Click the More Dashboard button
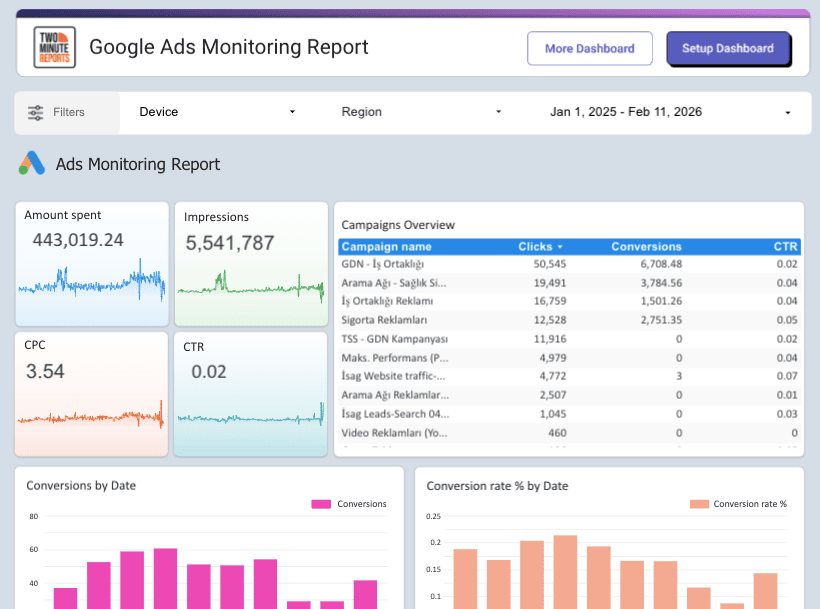 click(x=589, y=48)
